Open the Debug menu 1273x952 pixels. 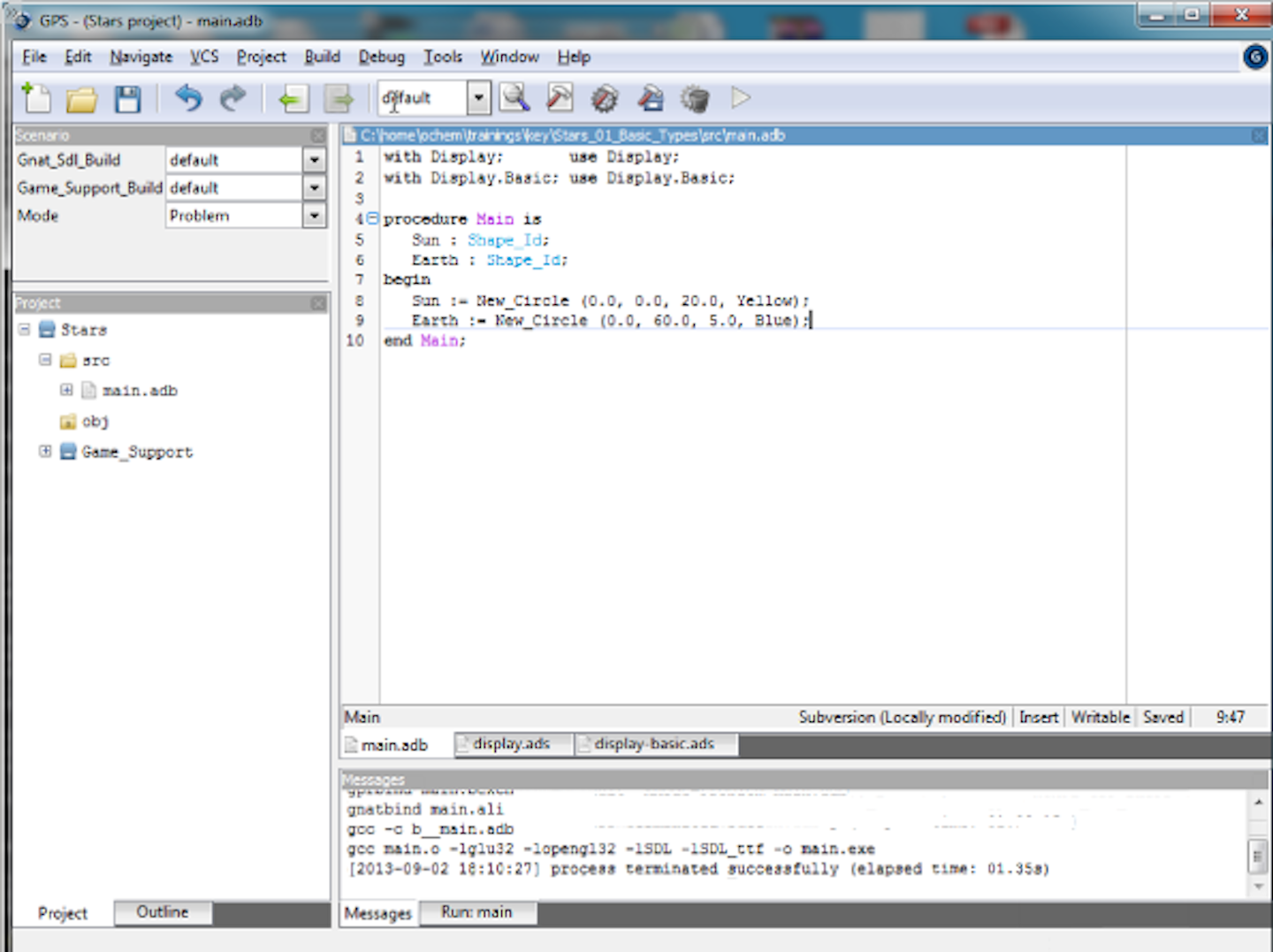click(x=381, y=57)
